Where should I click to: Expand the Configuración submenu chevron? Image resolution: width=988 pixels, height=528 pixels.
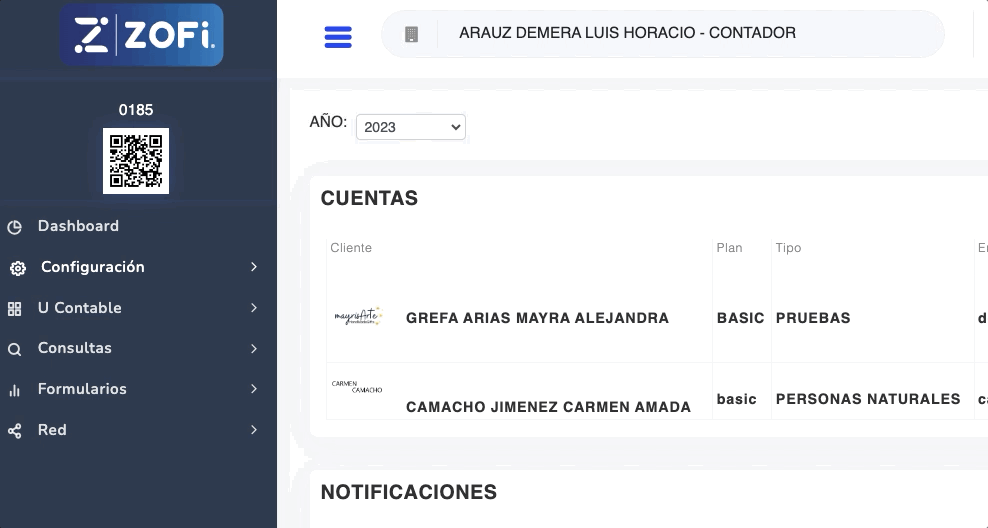254,267
